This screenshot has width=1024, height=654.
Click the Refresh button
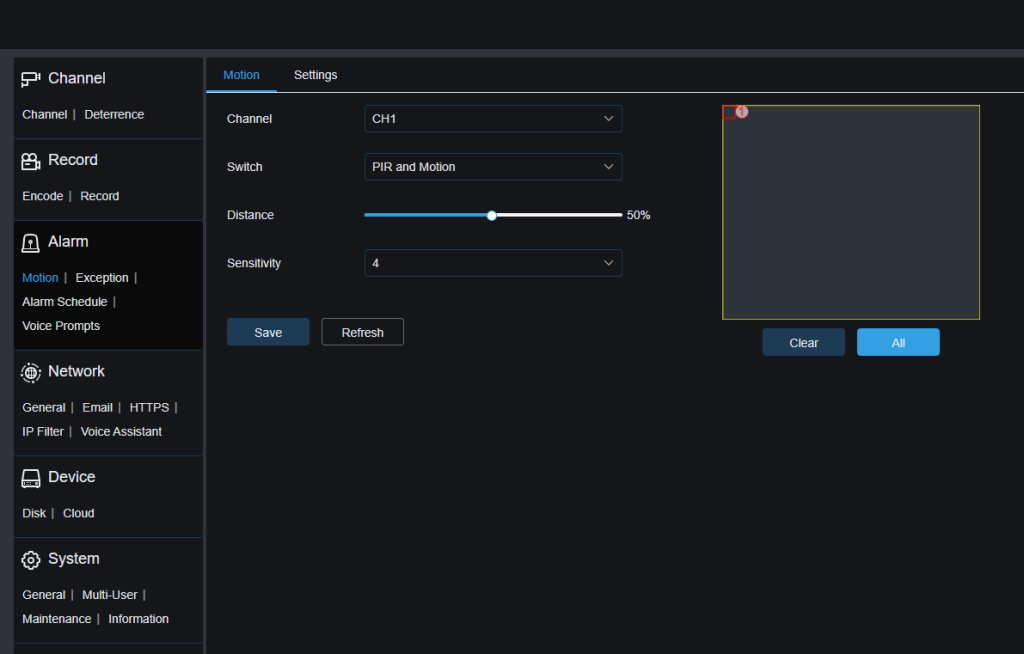pyautogui.click(x=362, y=332)
